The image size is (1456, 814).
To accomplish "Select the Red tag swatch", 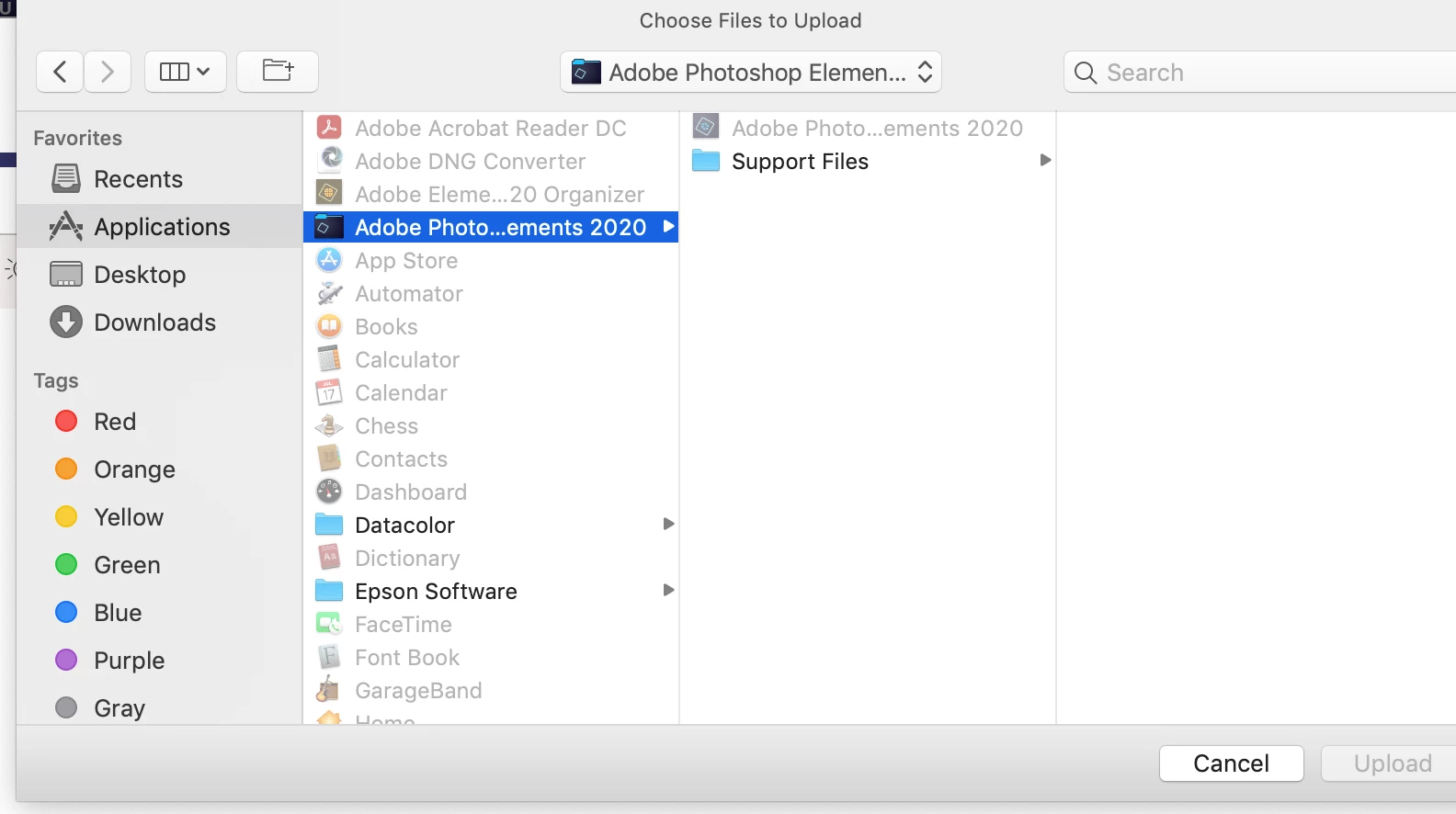I will click(66, 421).
